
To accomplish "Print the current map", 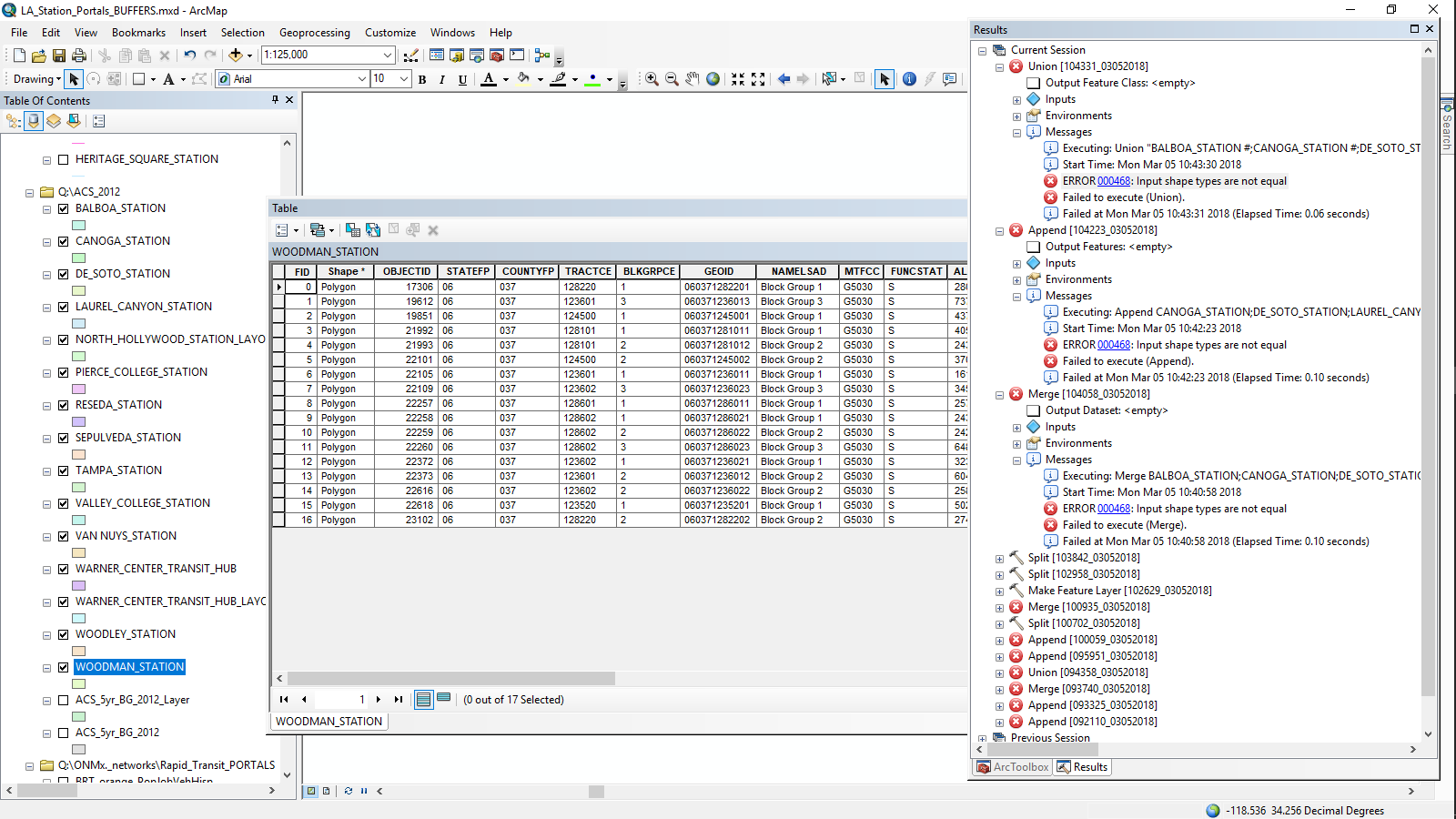I will coord(79,56).
